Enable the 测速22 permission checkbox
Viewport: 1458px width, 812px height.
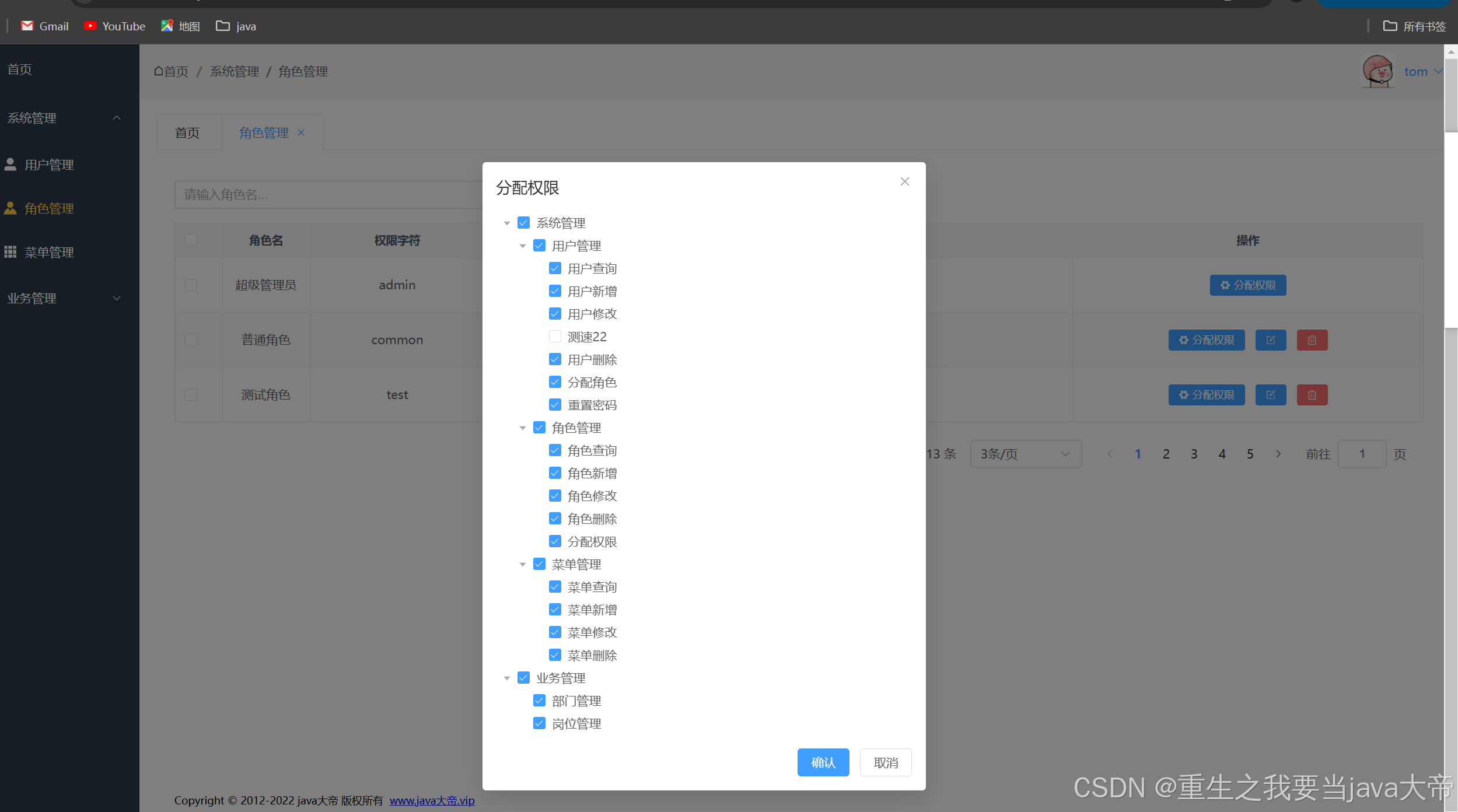tap(555, 337)
